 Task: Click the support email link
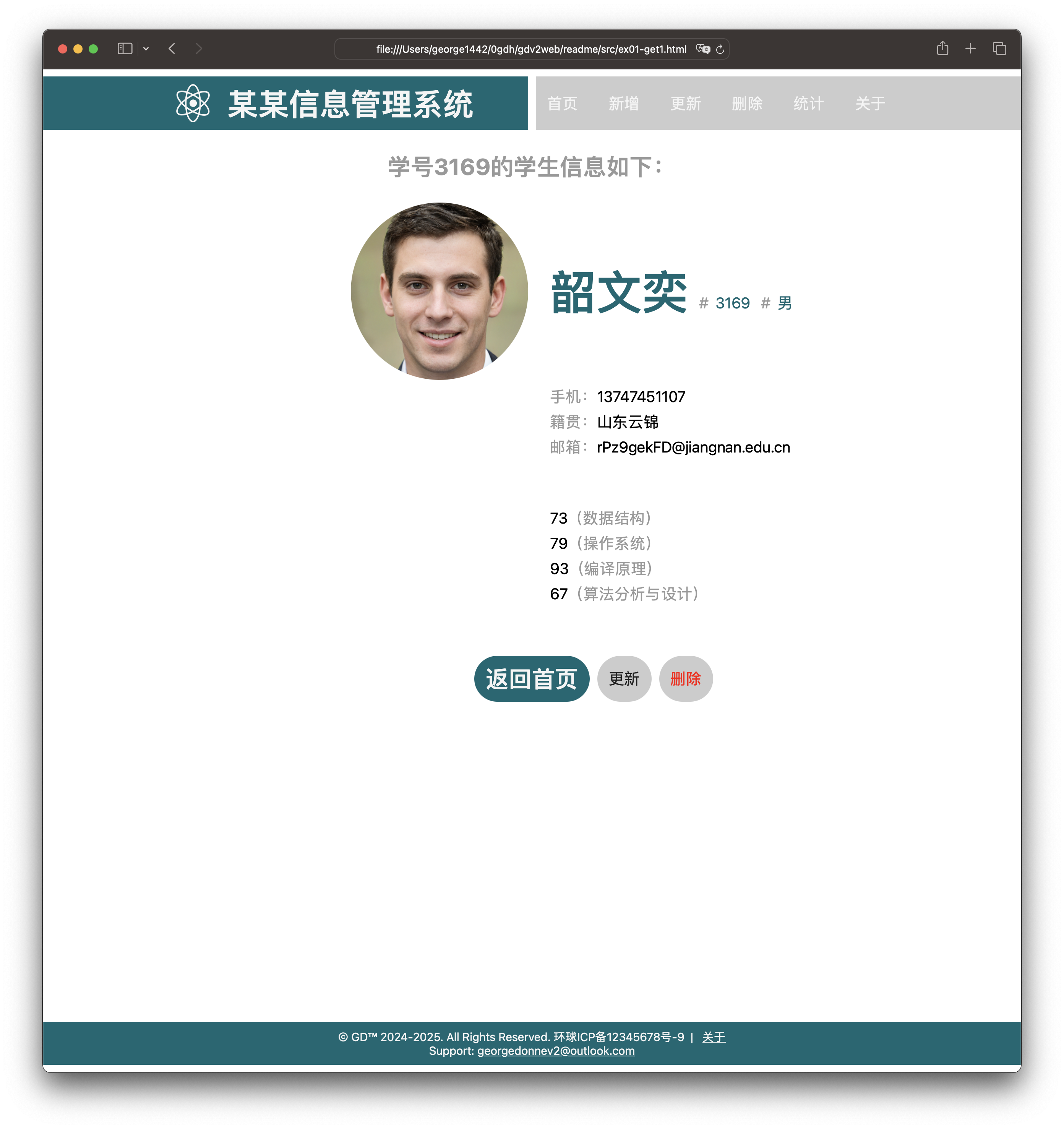pyautogui.click(x=556, y=1051)
